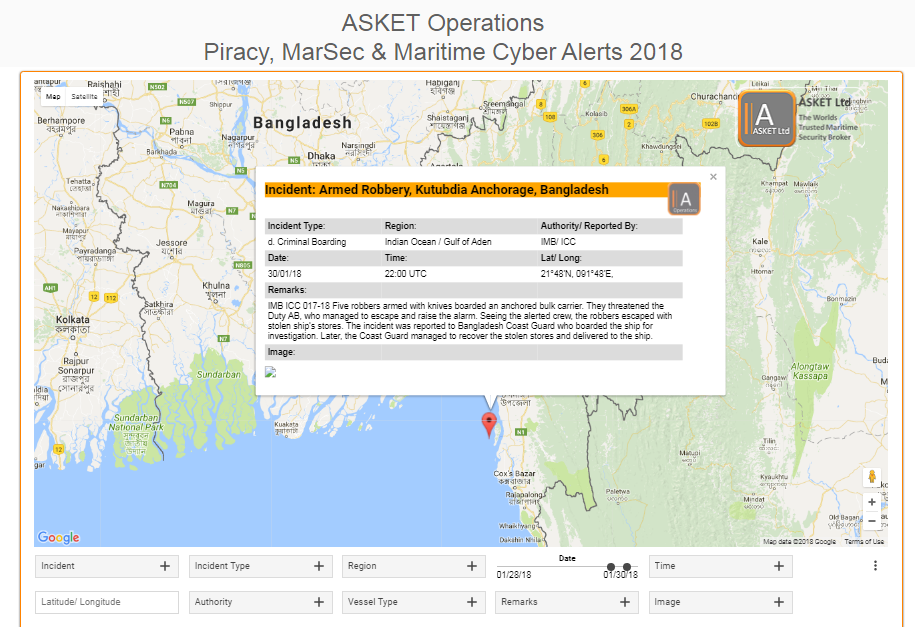
Task: Click the Latitude/ Longitude input field
Action: coord(107,602)
